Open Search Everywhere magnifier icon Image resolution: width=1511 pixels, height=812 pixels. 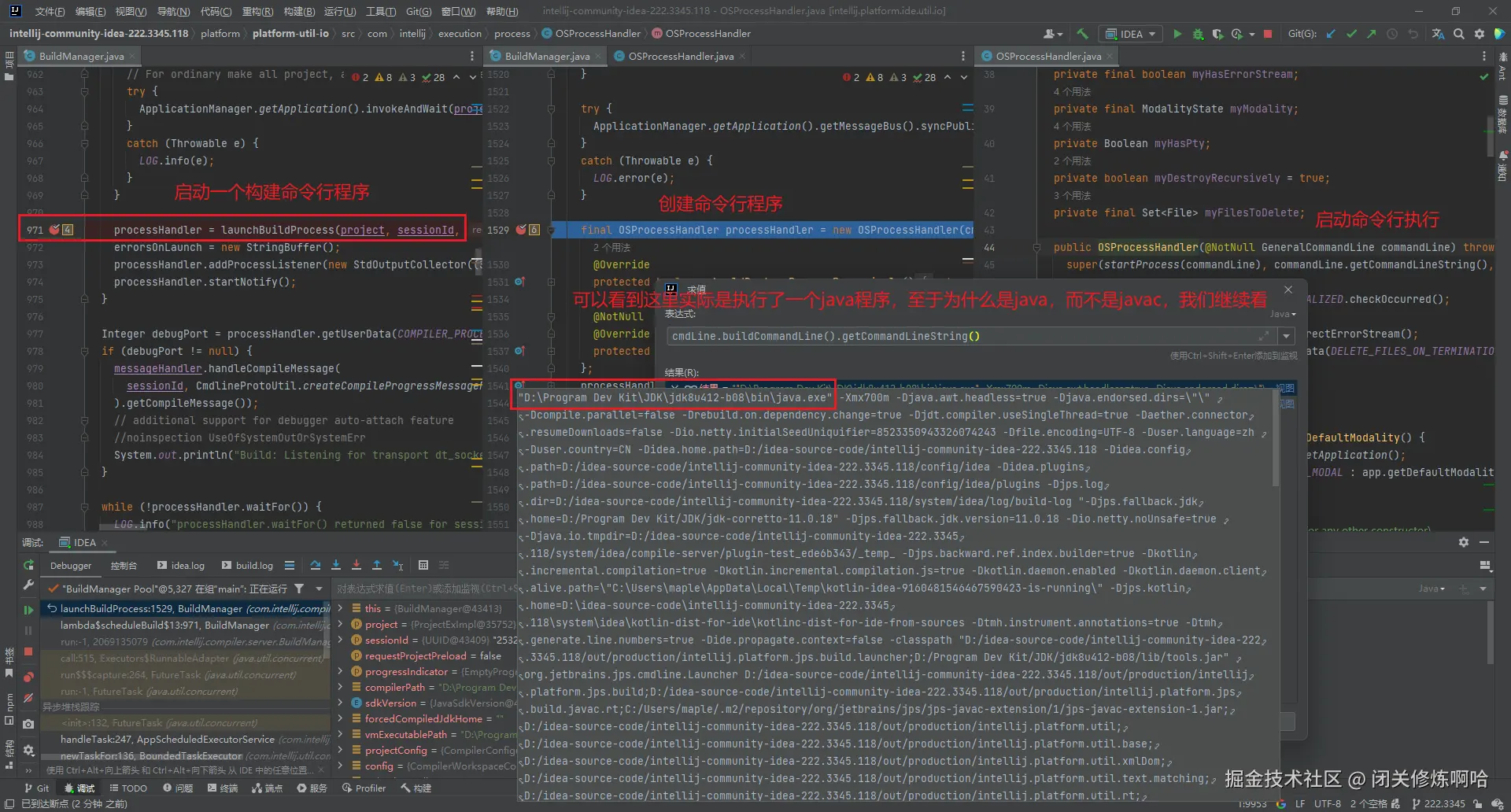coord(1459,34)
